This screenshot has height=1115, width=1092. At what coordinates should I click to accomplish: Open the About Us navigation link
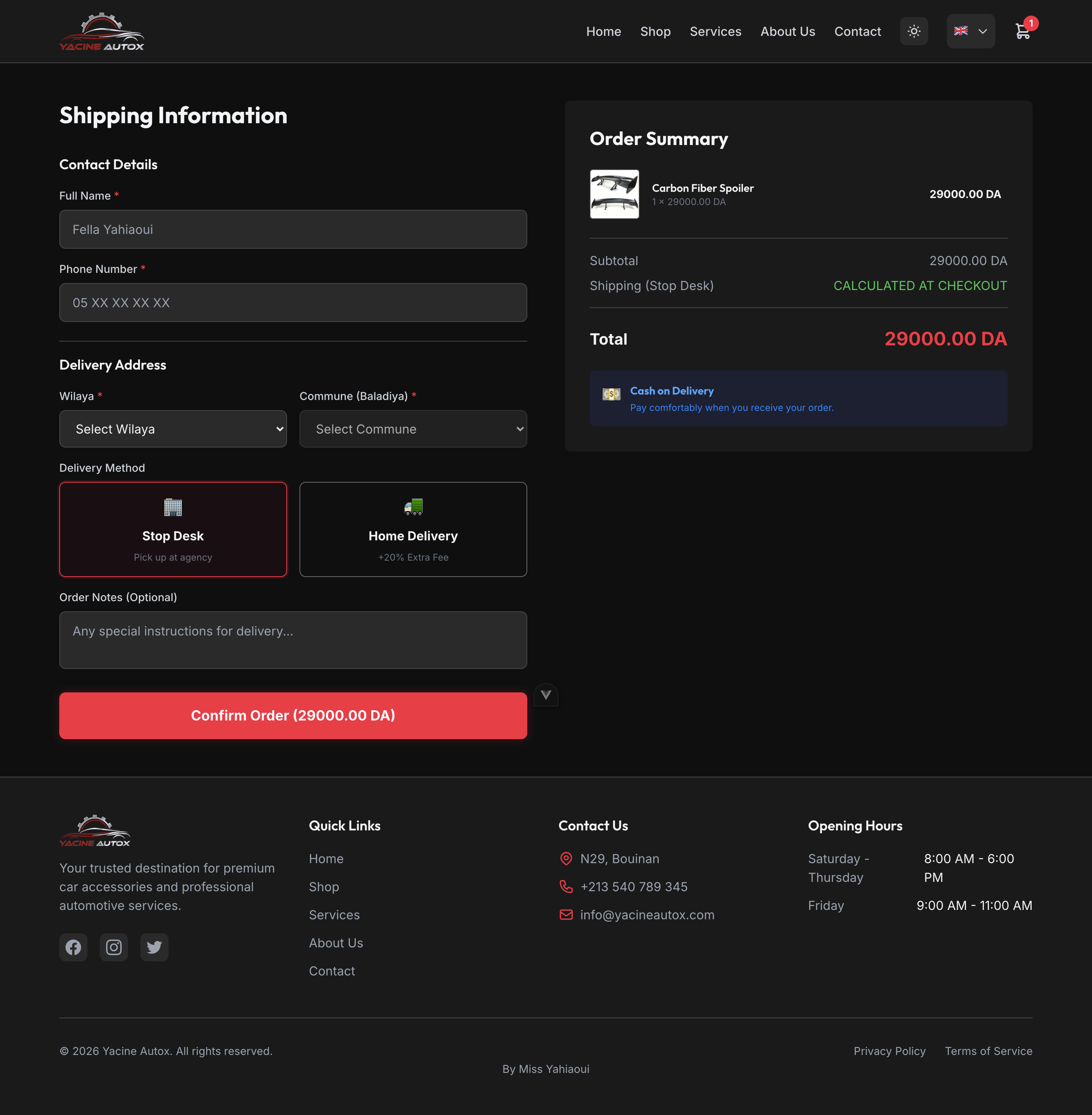[x=787, y=32]
